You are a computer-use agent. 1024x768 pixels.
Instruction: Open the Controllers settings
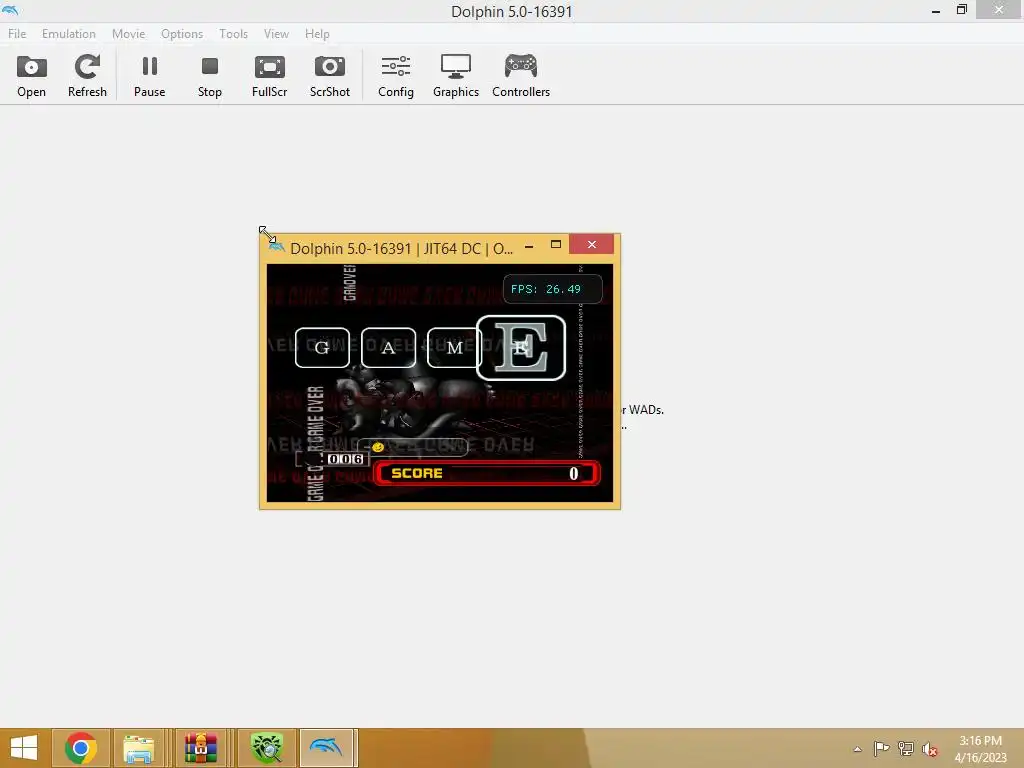(521, 75)
